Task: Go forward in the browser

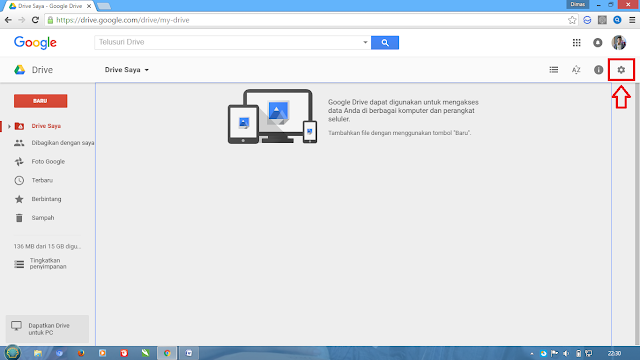Action: point(22,20)
